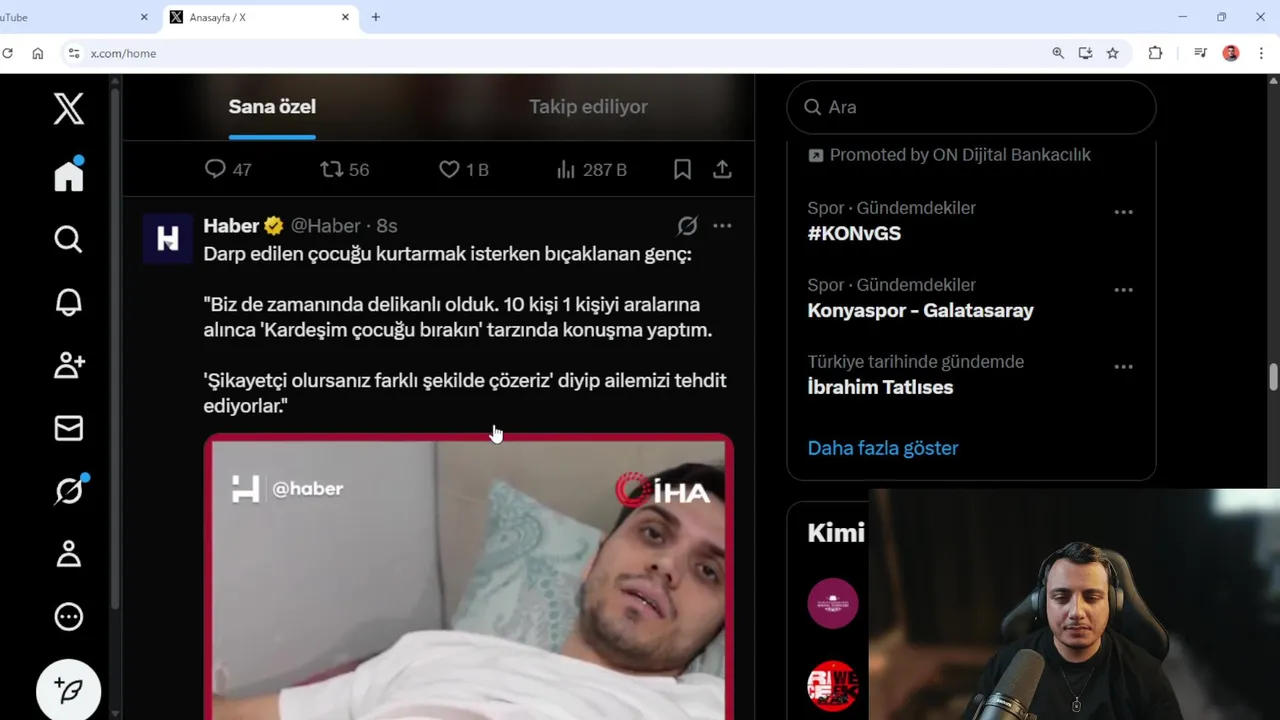Open İbrahim Tatlıses trending topic
The image size is (1280, 720).
tap(880, 387)
